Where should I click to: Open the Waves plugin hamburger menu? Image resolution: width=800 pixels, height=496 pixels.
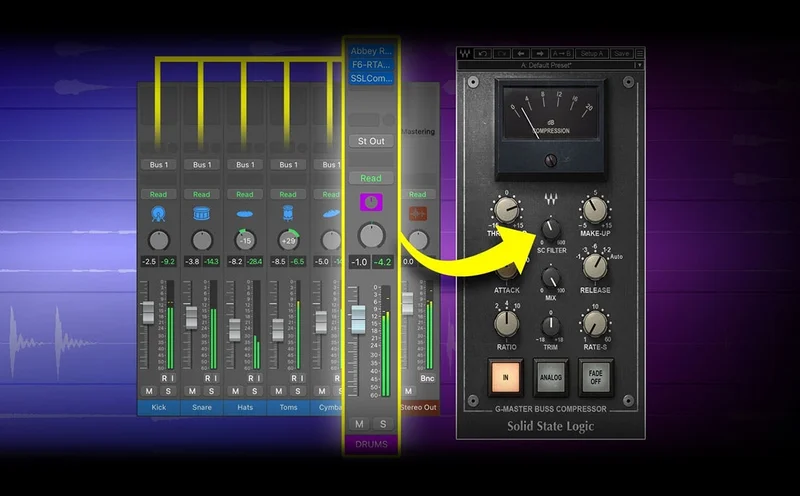tap(640, 54)
